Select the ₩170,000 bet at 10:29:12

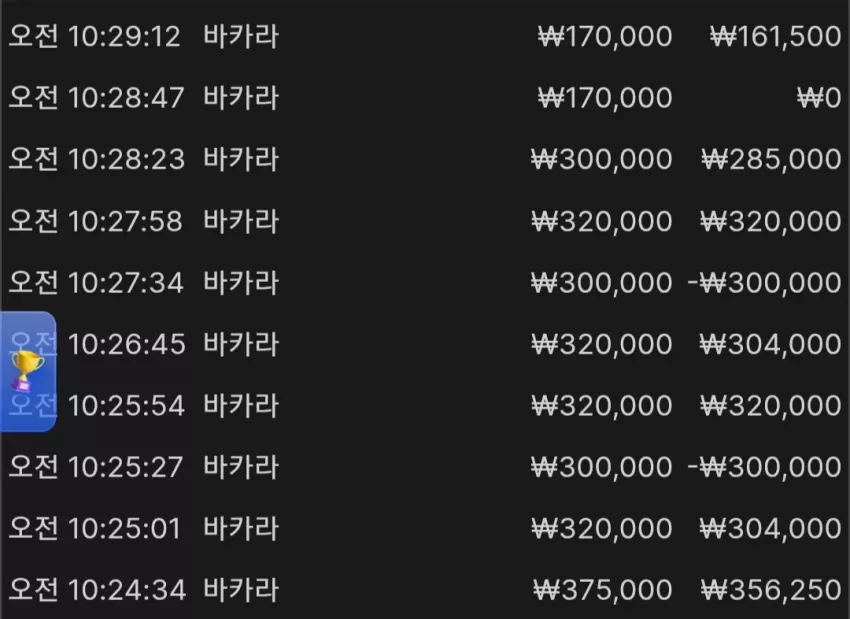(x=605, y=36)
